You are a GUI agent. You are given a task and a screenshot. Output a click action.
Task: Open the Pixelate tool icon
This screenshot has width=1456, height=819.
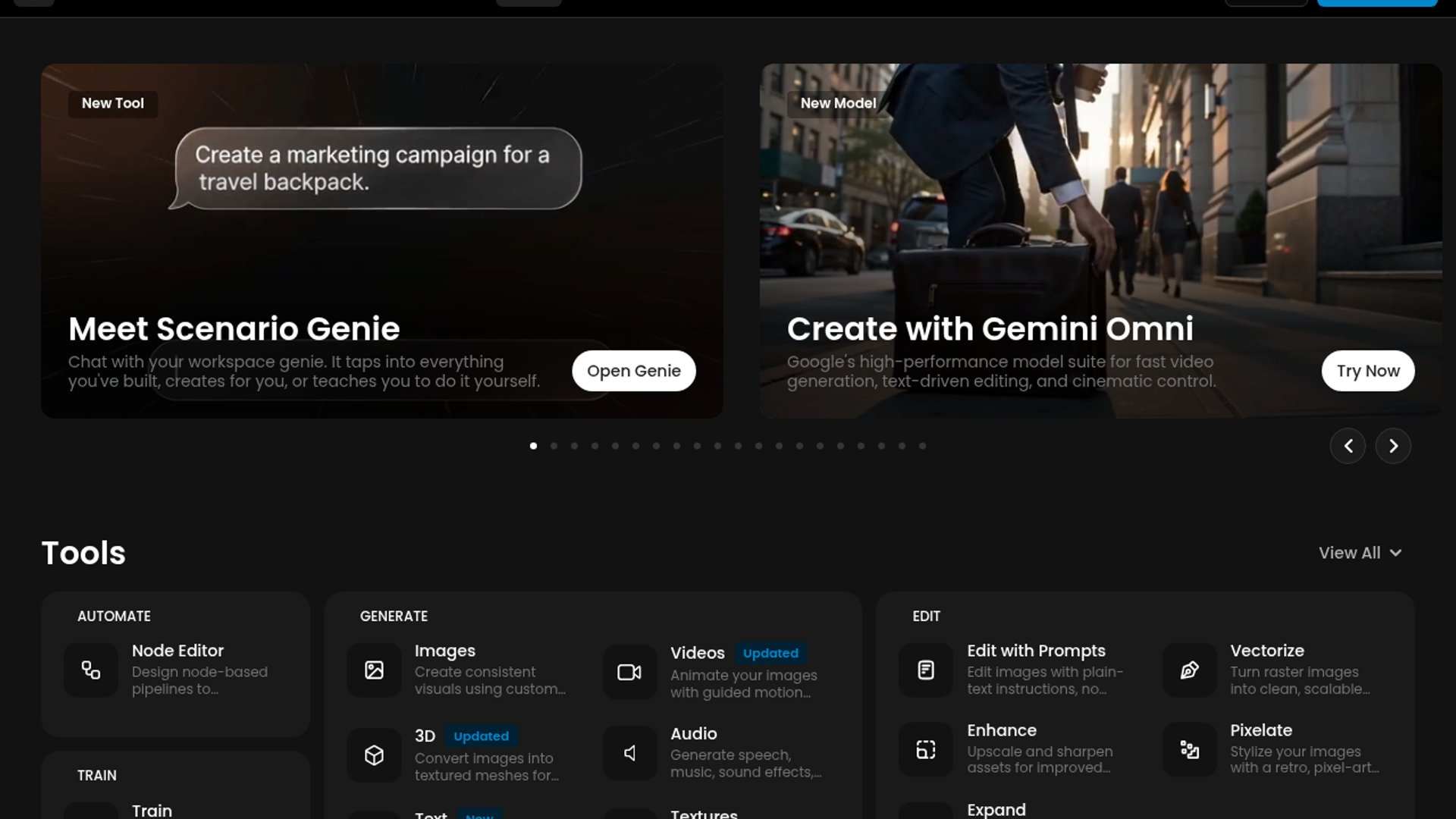1190,750
